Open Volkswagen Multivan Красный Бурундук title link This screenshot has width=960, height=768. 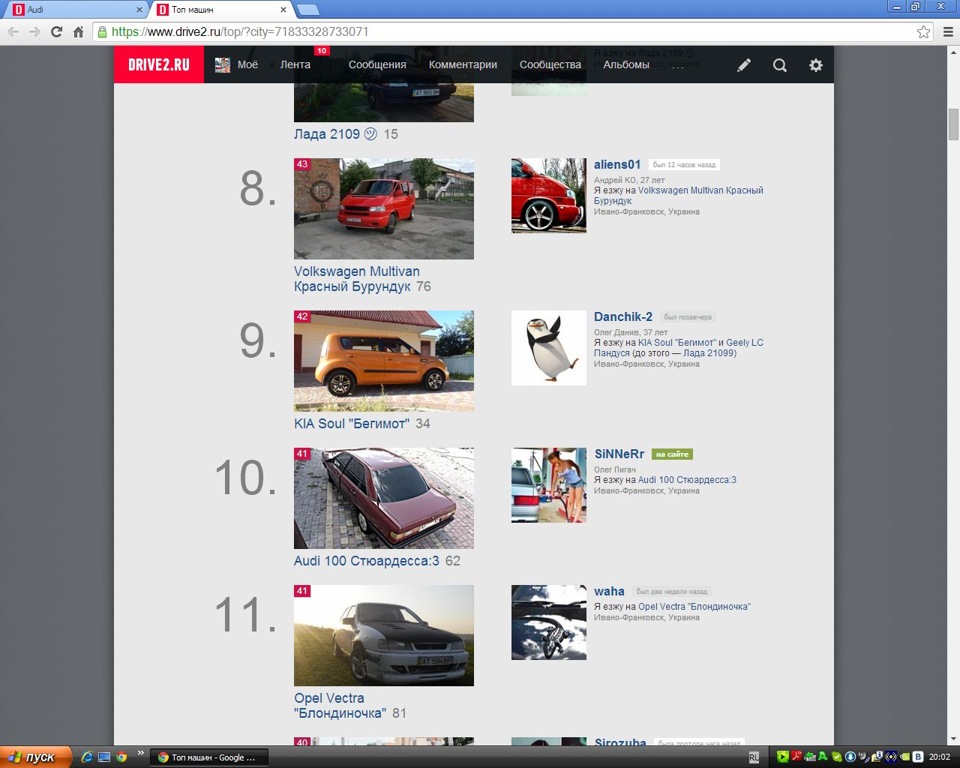(356, 279)
